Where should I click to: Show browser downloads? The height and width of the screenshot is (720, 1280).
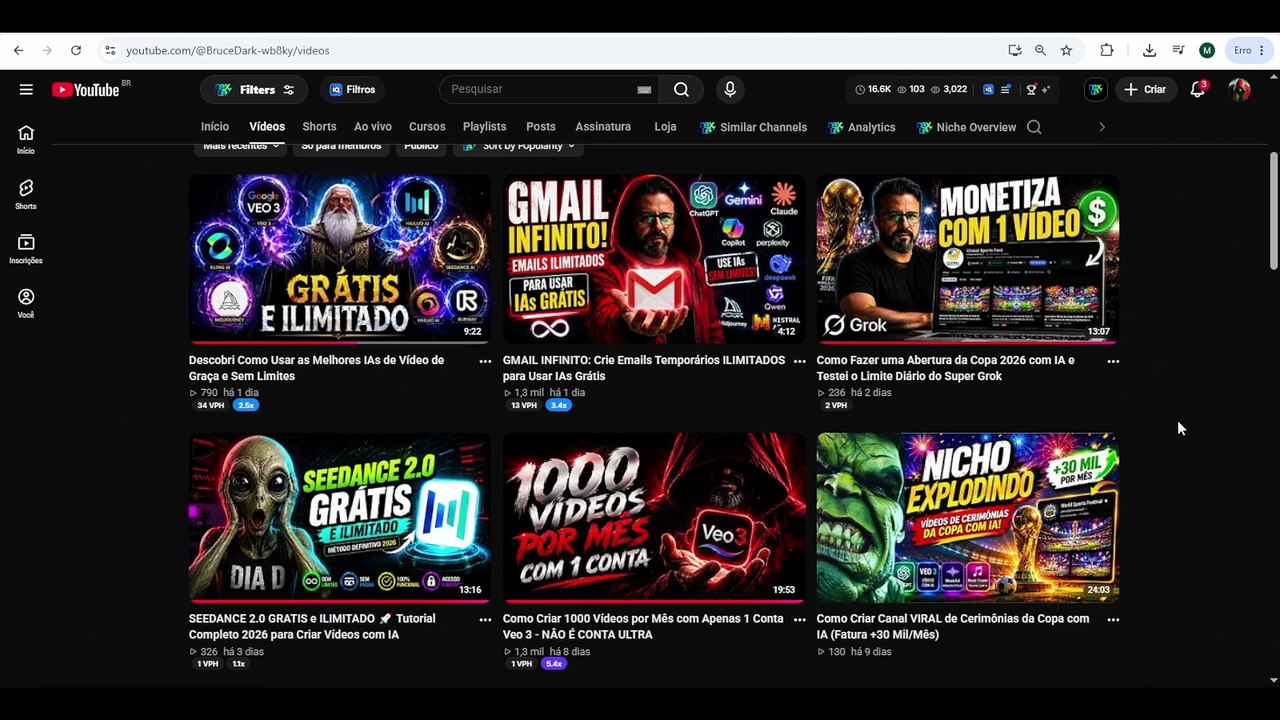(1149, 50)
